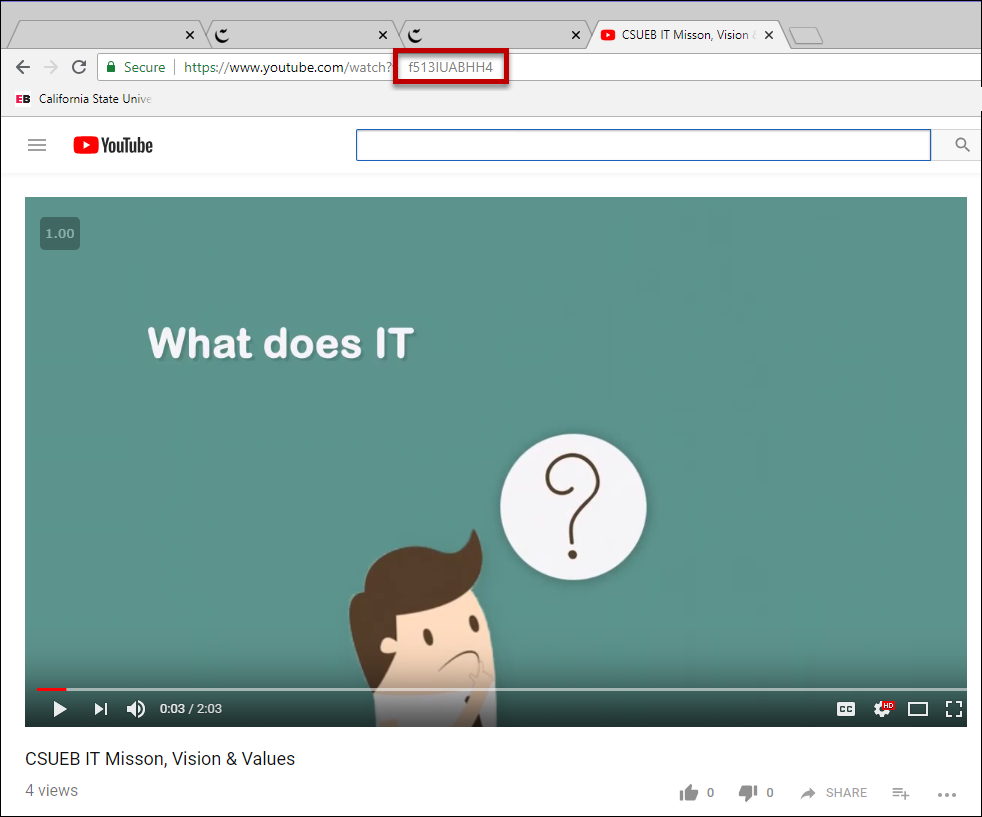Open the YouTube hamburger guide menu
982x817 pixels.
point(37,145)
